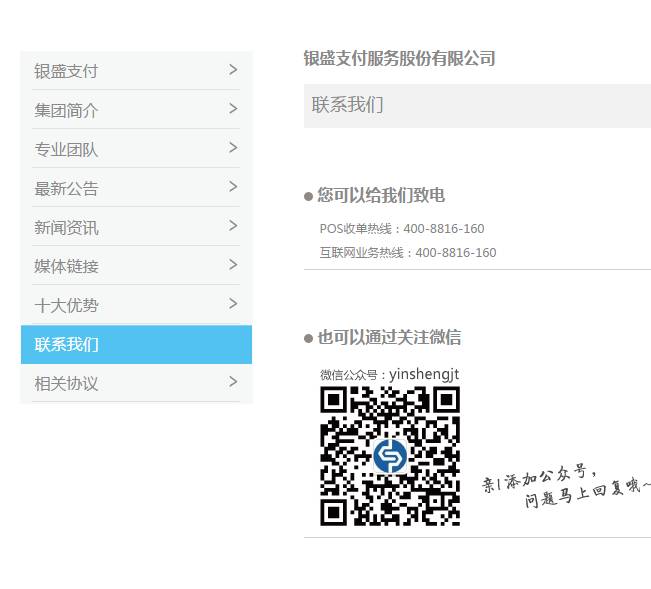This screenshot has height=589, width=651.
Task: Open the 银盛支付 sidebar item
Action: (x=136, y=71)
